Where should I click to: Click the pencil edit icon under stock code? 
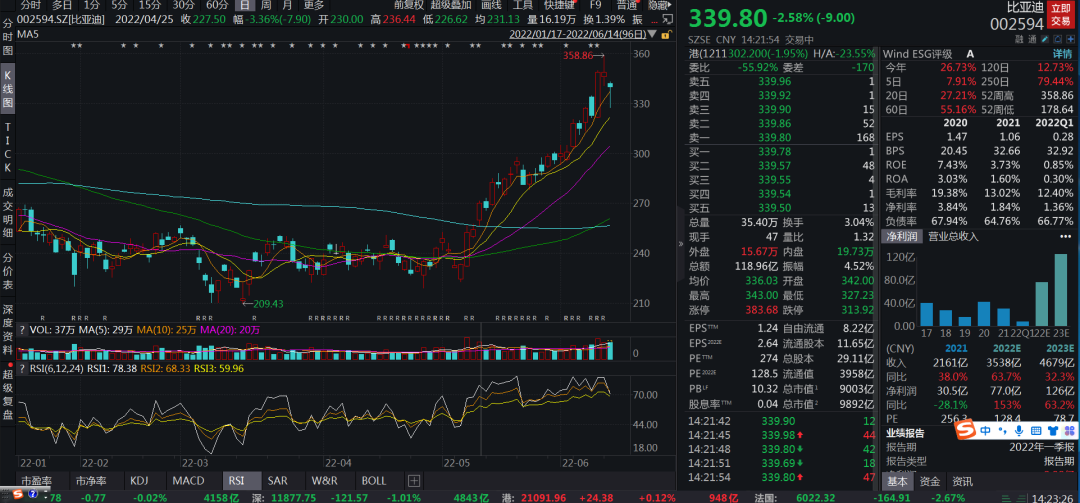[x=1045, y=39]
